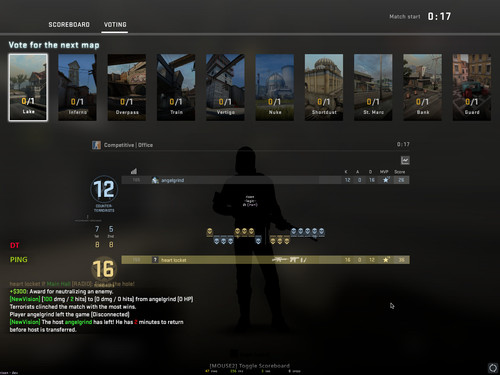The height and width of the screenshot is (375, 500).
Task: Click 'Player angelgrind left the game' message
Action: [x=69, y=315]
